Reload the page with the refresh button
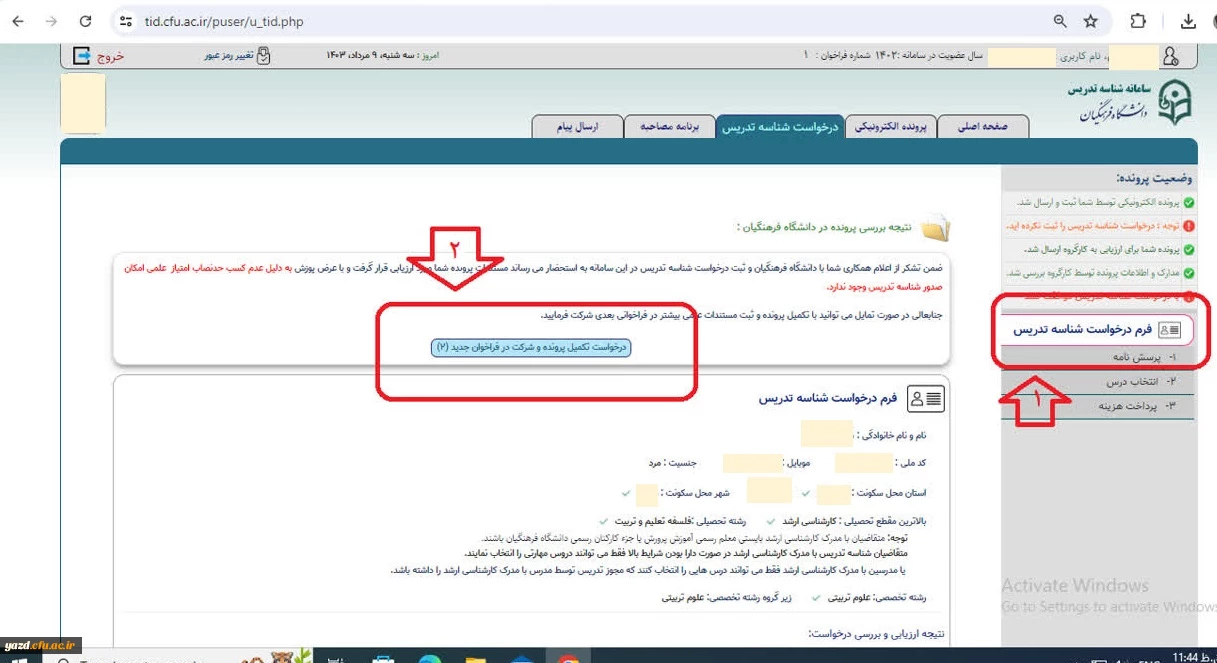1217x663 pixels. [85, 21]
